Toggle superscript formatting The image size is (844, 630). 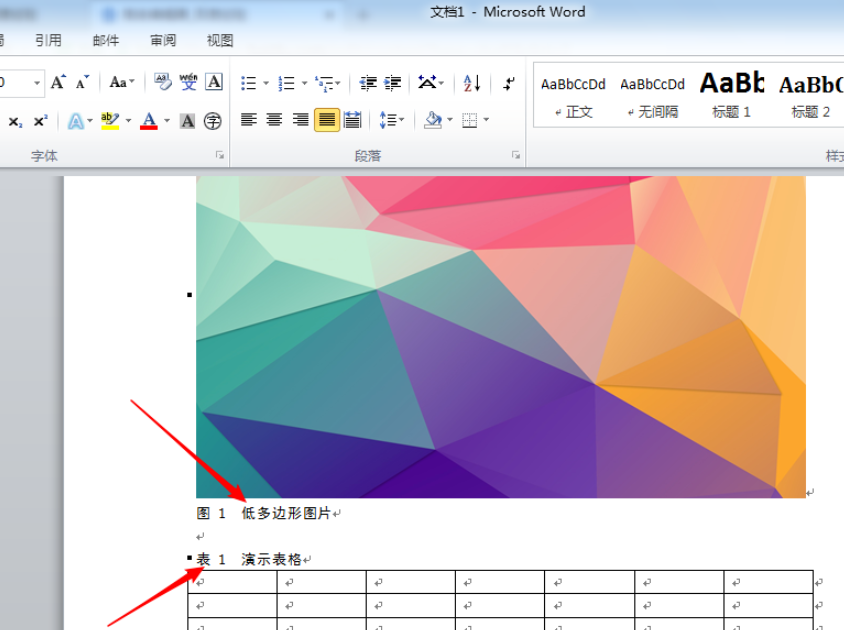tap(40, 121)
